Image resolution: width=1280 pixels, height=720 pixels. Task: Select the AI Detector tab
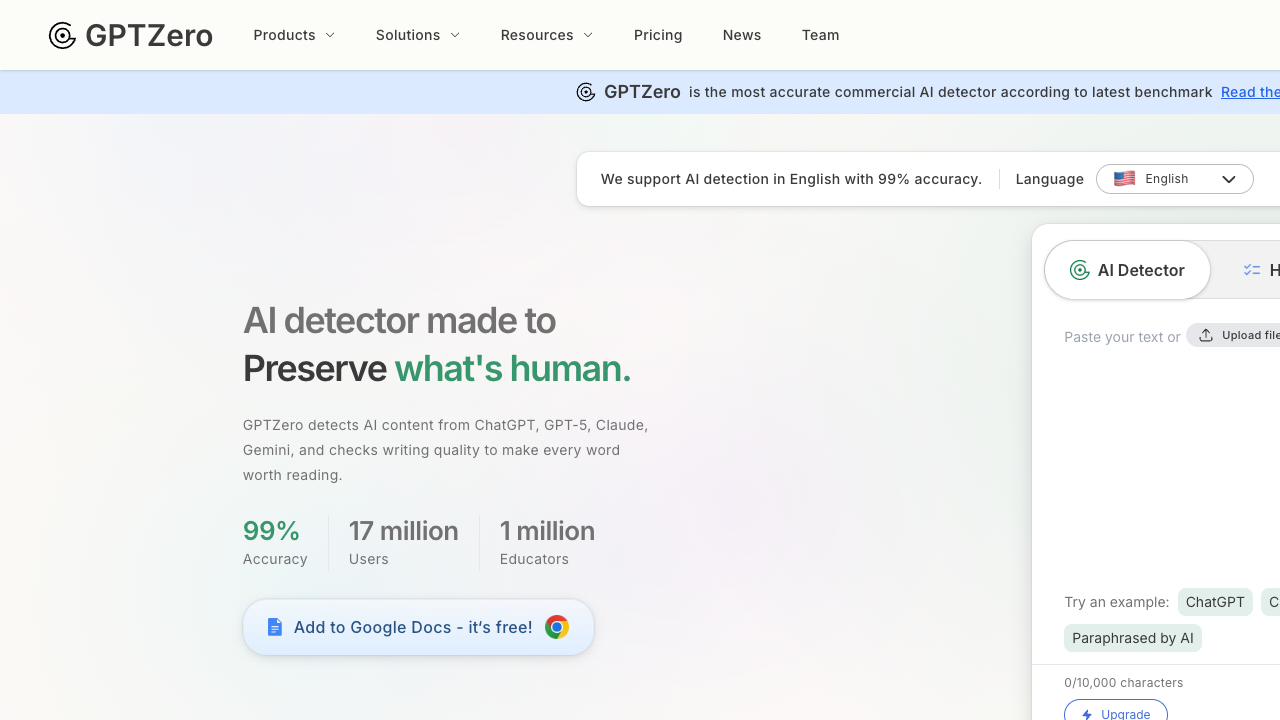click(1127, 270)
